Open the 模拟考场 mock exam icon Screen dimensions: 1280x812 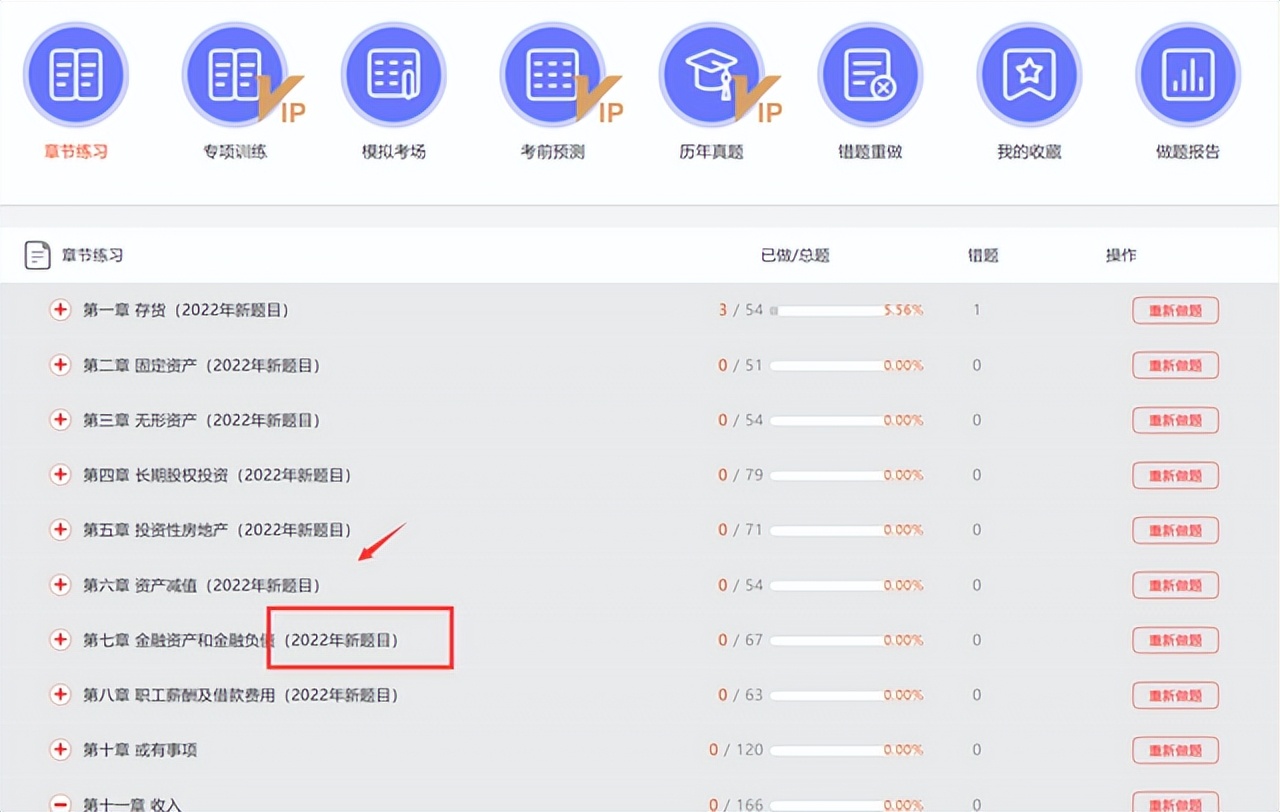point(393,73)
